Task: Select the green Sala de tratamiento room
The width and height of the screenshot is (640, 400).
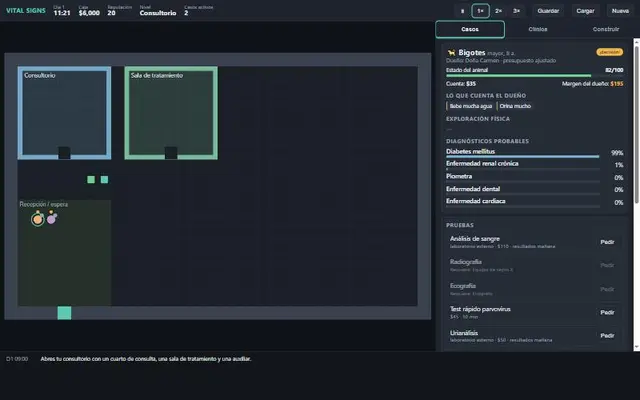Action: coord(171,113)
